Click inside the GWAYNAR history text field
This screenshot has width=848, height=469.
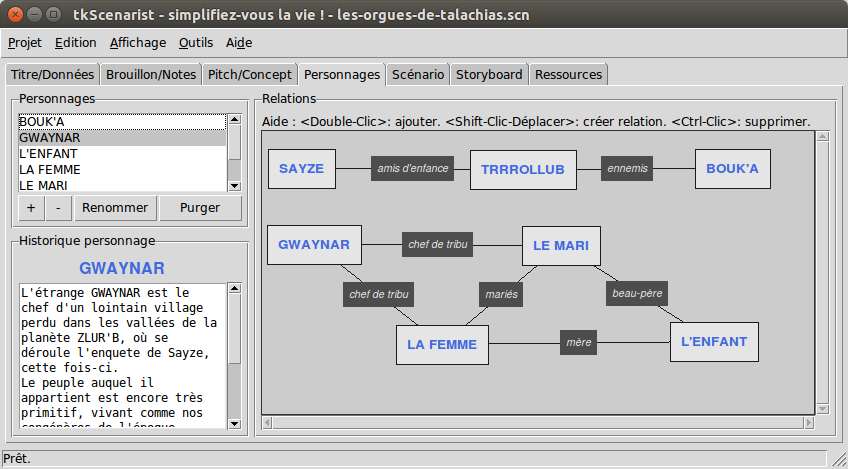(x=120, y=356)
